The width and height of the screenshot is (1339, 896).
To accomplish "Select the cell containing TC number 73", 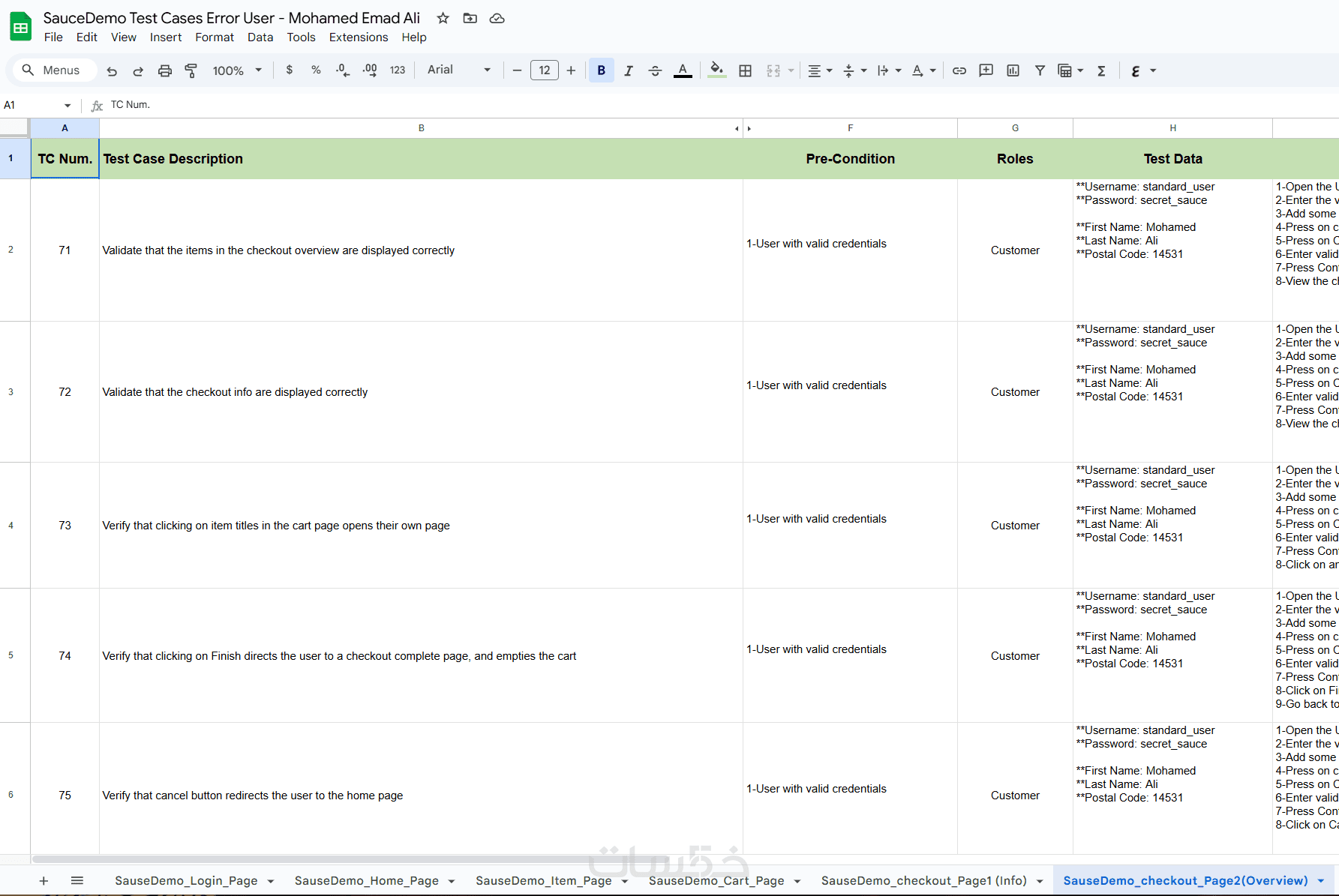I will pyautogui.click(x=65, y=526).
